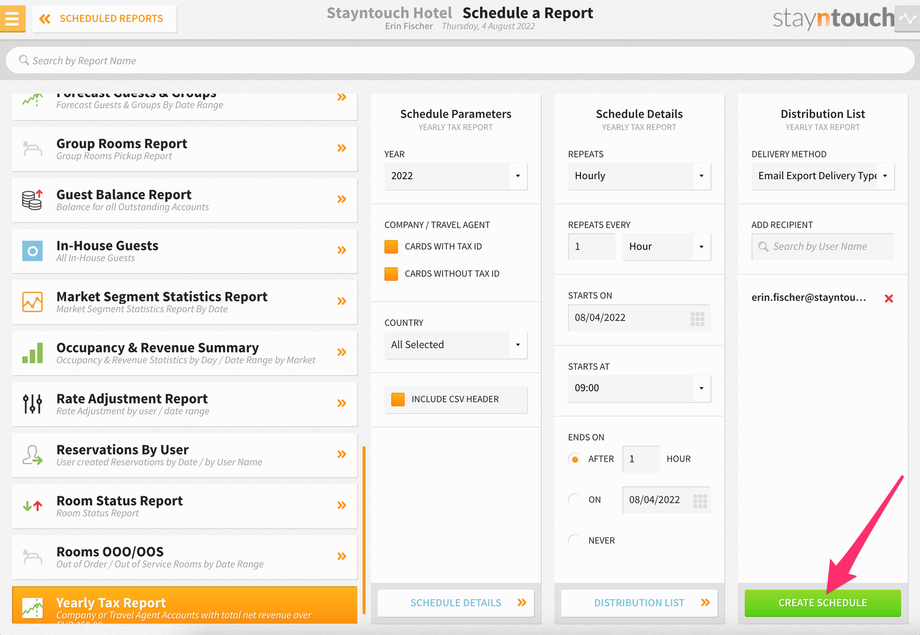Select the Ends On After radio
Screen dimensions: 920x635
click(574, 459)
